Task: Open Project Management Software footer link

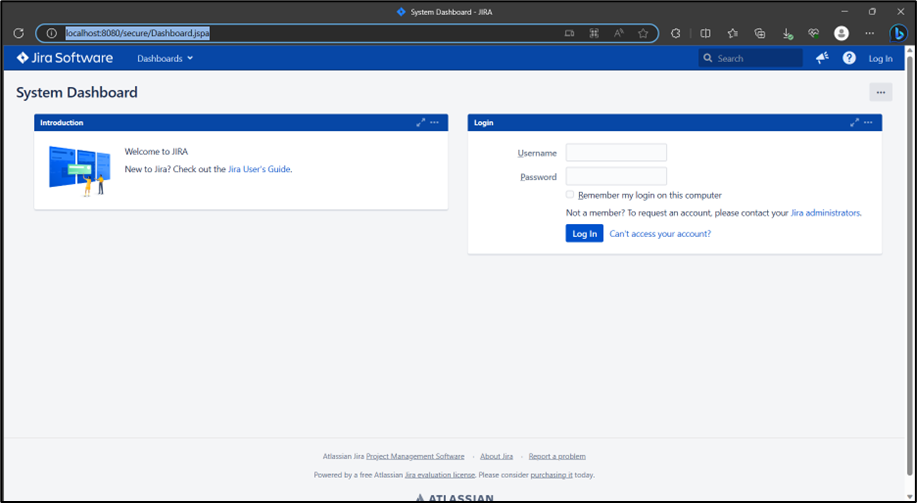Action: point(415,456)
